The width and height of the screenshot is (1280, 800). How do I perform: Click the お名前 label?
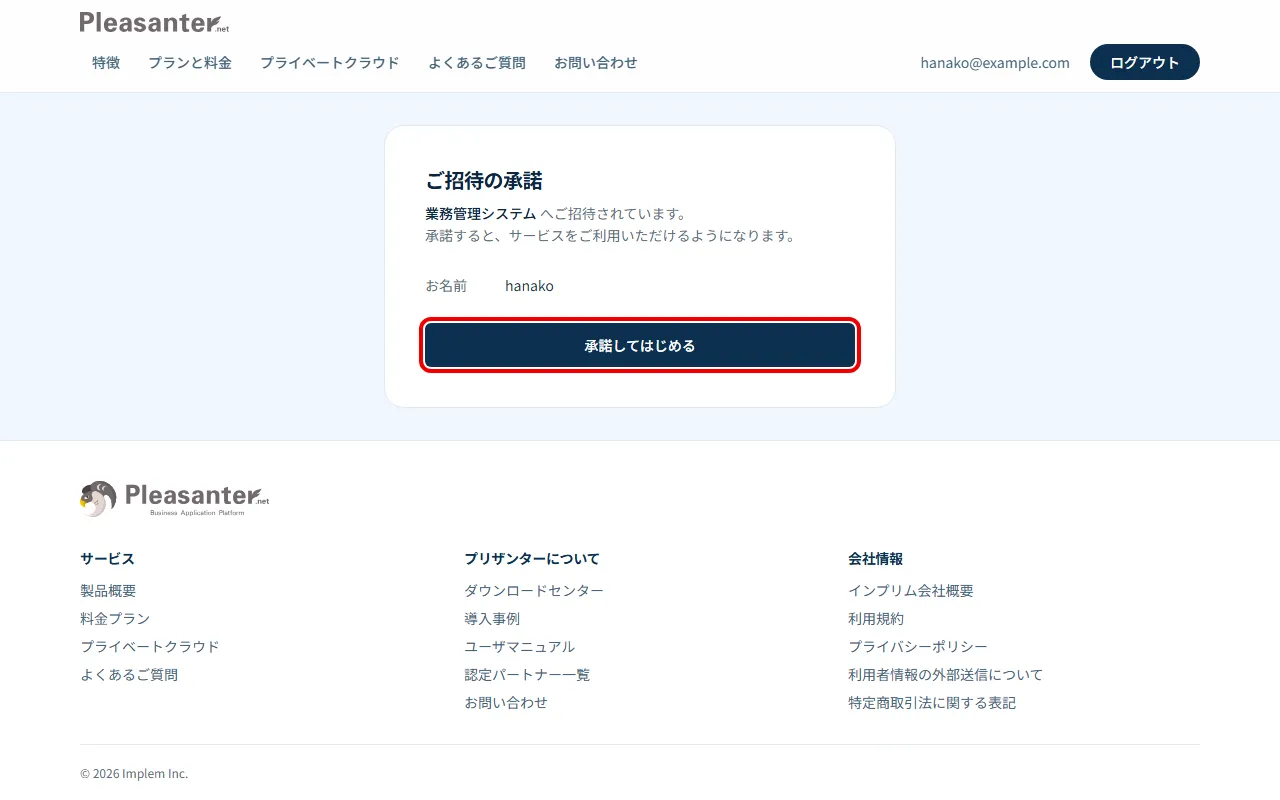446,286
